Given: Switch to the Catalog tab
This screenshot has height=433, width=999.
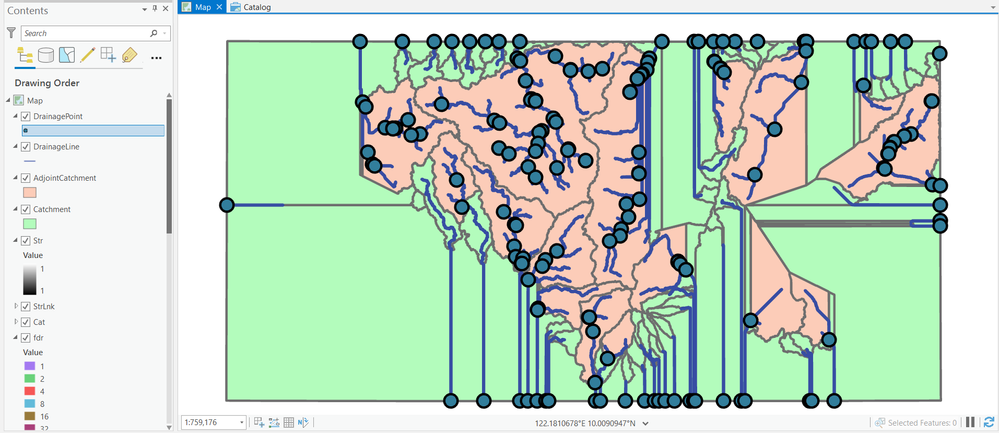Looking at the screenshot, I should [x=251, y=7].
